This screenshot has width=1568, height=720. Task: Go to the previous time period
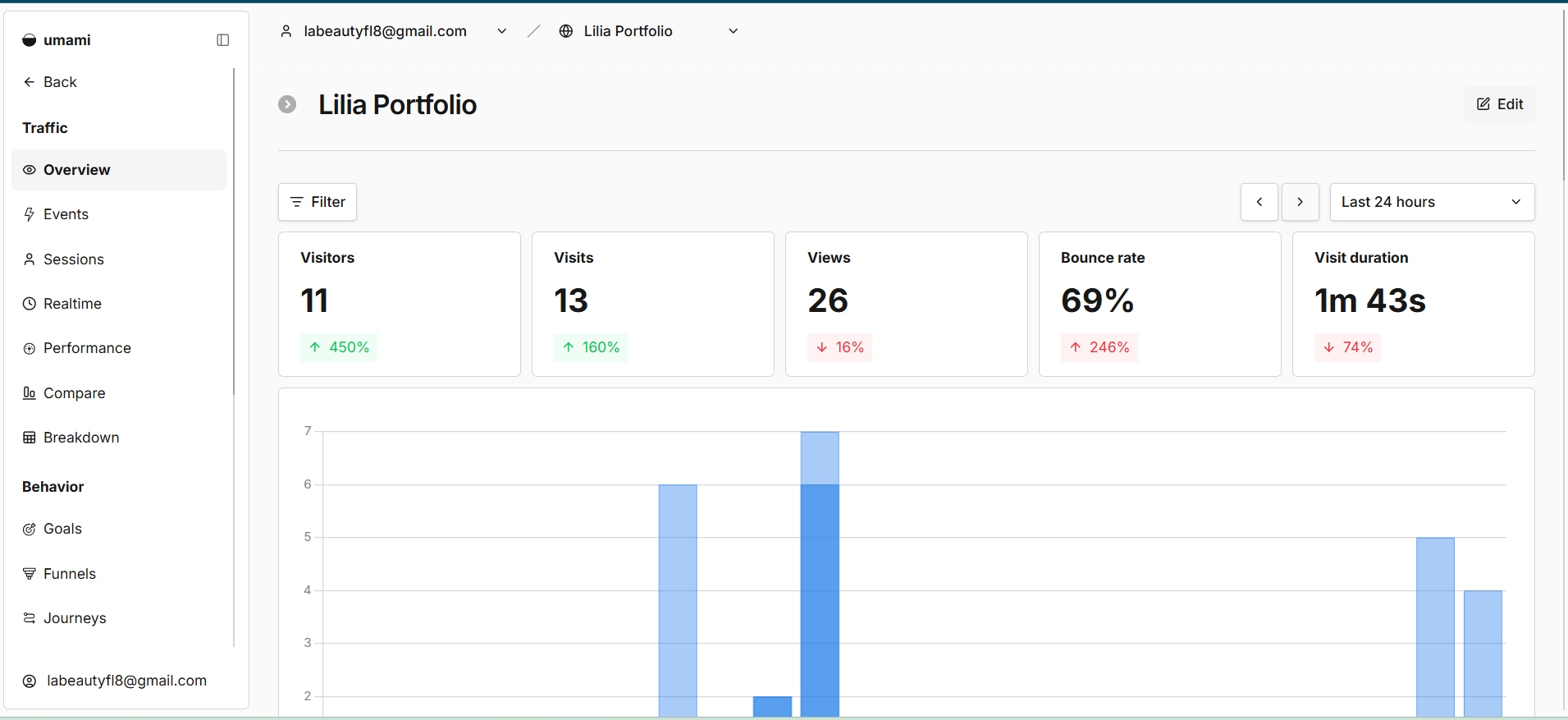click(1259, 202)
